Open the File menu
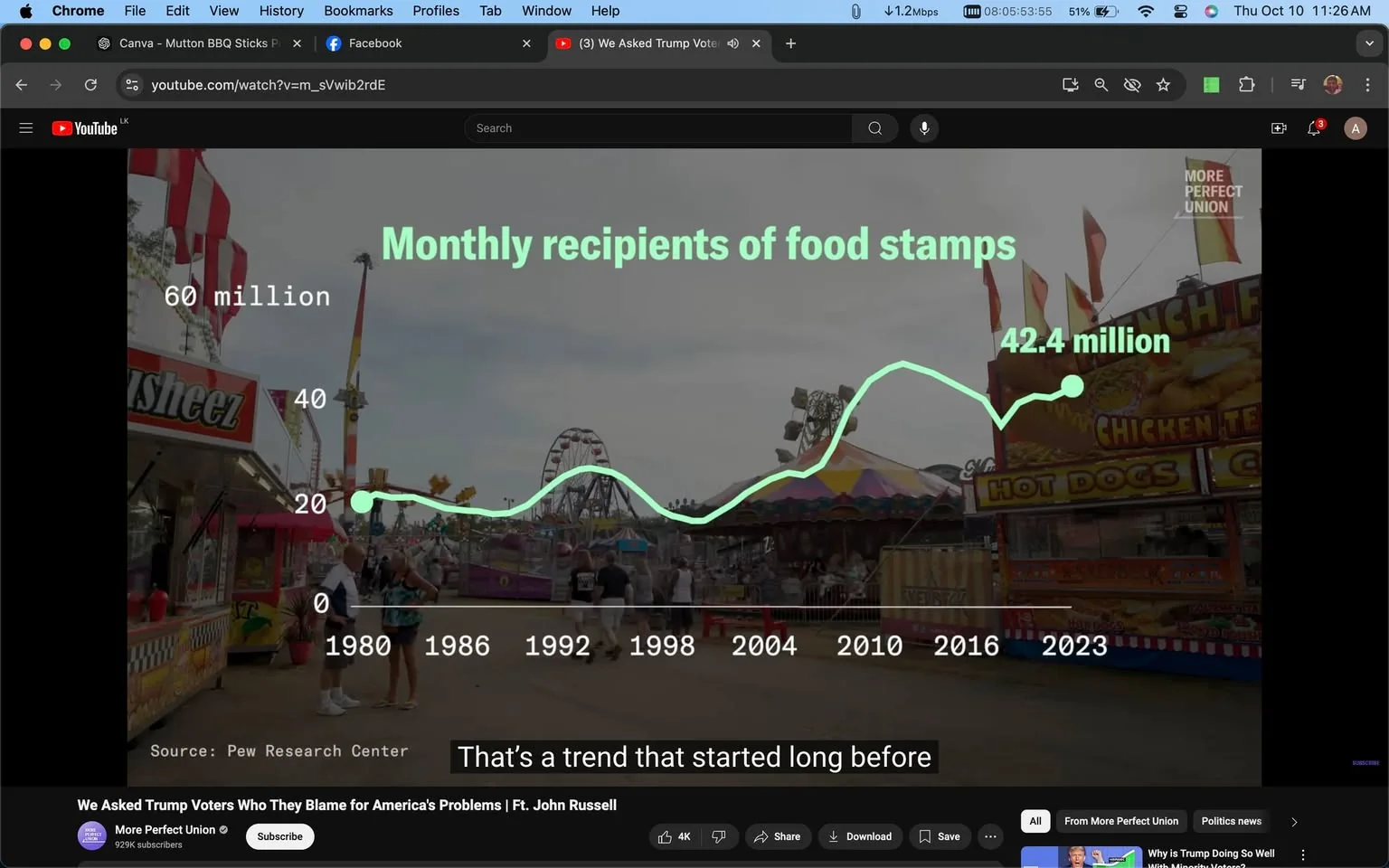The image size is (1389, 868). coord(135,11)
